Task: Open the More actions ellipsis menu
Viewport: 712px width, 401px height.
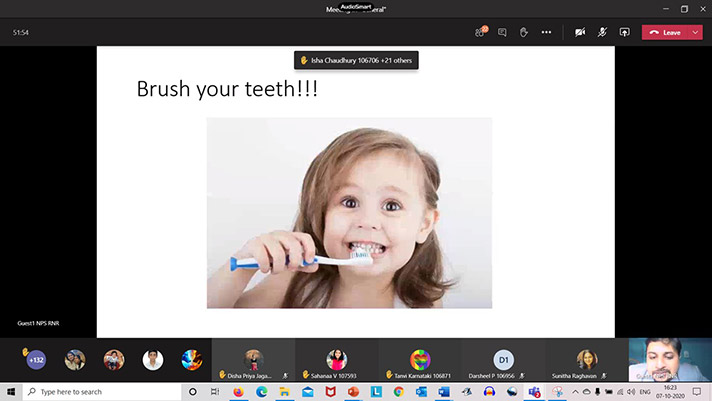Action: click(x=546, y=32)
